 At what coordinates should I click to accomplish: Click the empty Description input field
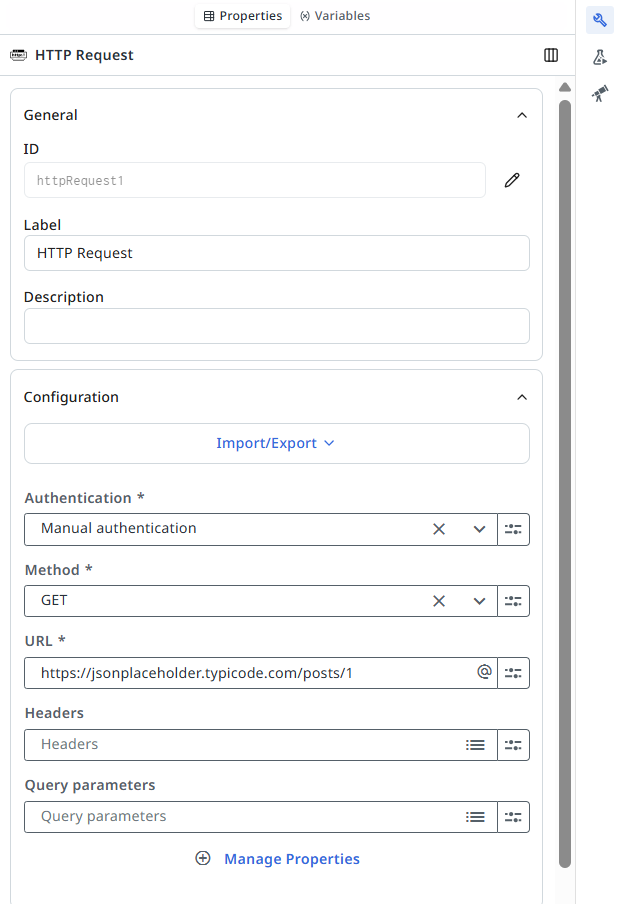click(x=277, y=326)
